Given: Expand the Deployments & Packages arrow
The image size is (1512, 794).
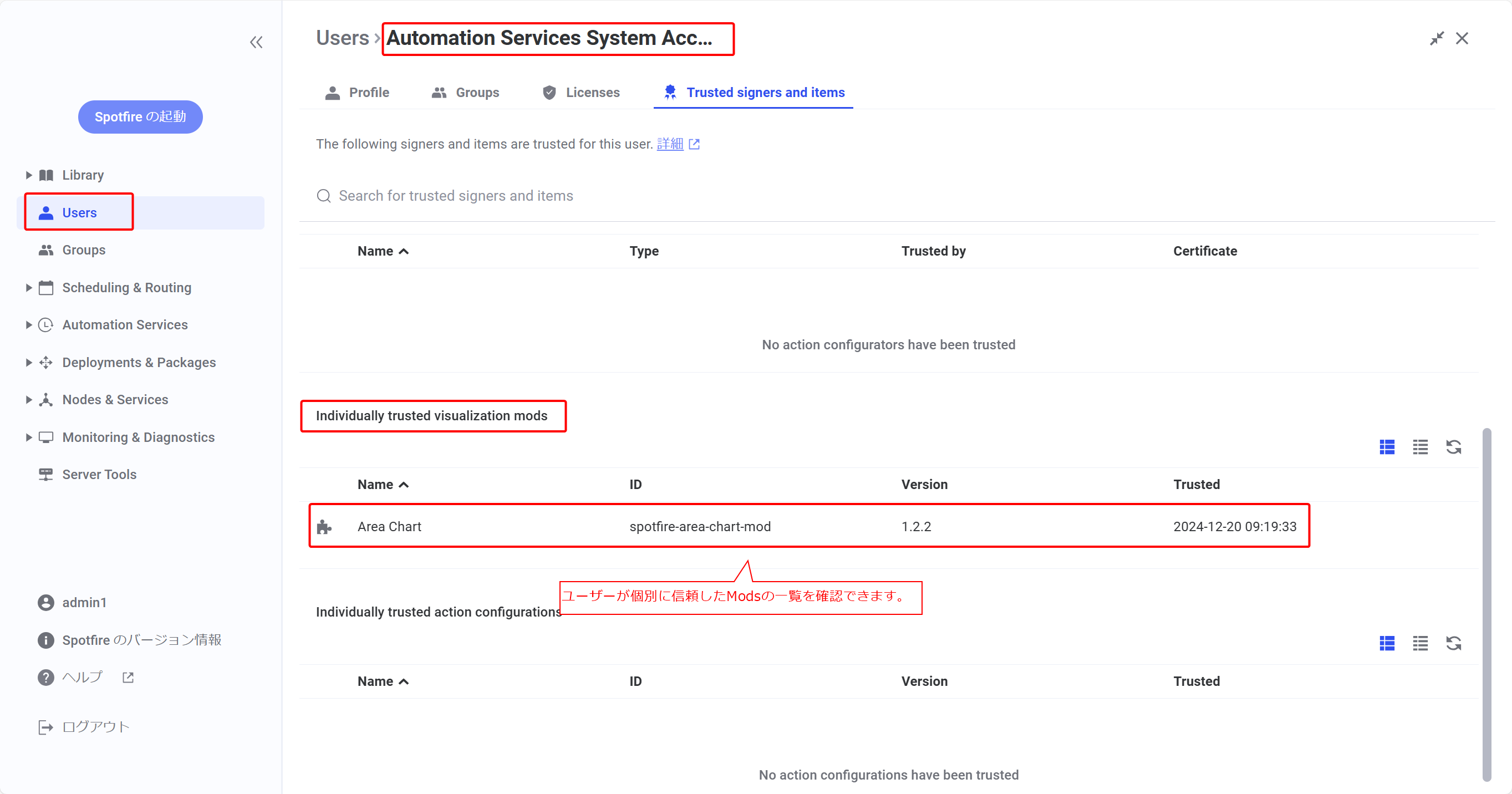Looking at the screenshot, I should (x=28, y=362).
